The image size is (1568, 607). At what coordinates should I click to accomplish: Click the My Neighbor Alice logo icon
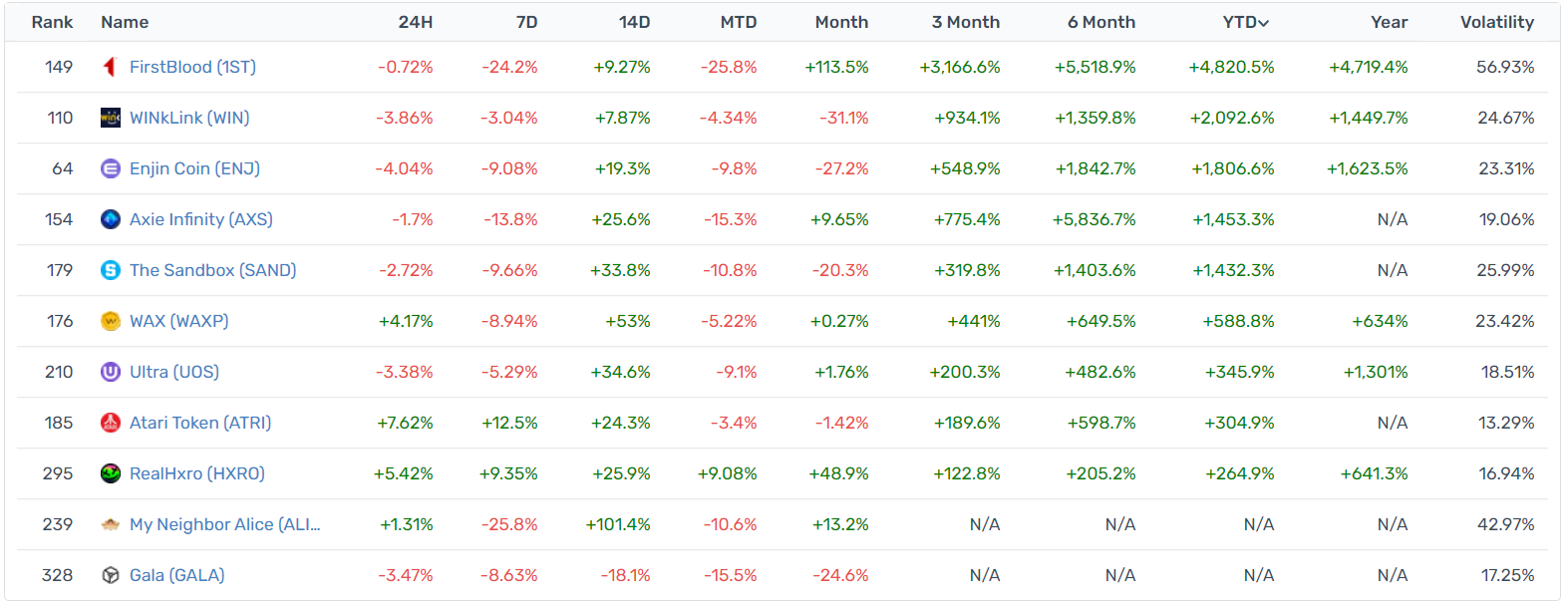click(x=111, y=524)
